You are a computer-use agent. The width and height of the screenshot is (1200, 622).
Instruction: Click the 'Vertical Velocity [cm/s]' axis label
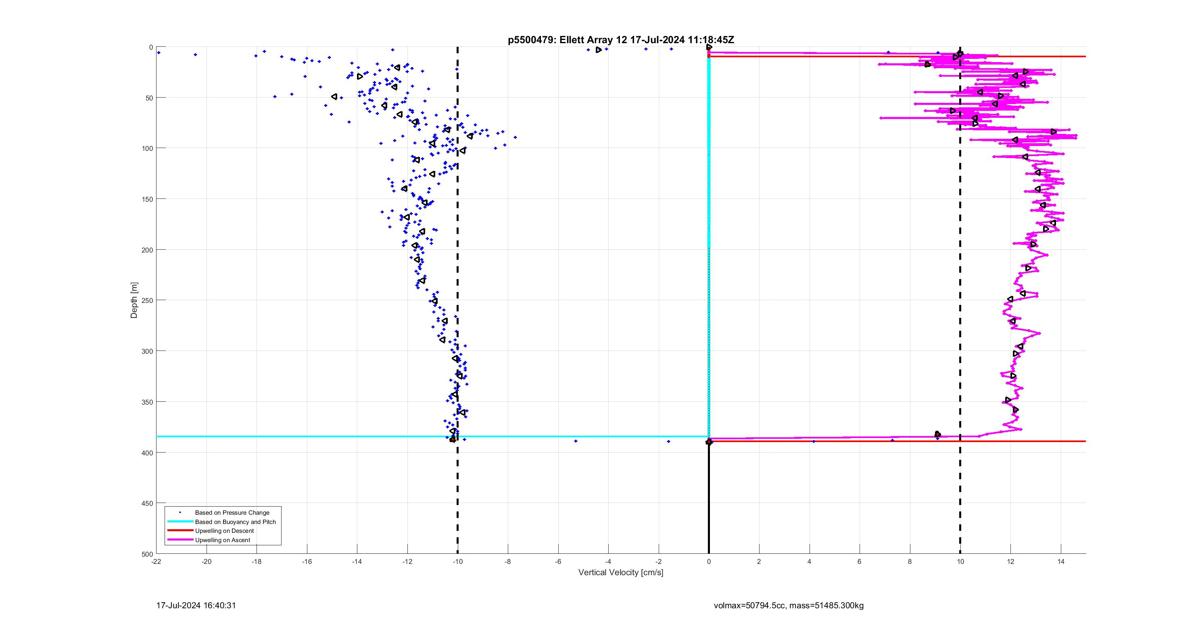[621, 572]
